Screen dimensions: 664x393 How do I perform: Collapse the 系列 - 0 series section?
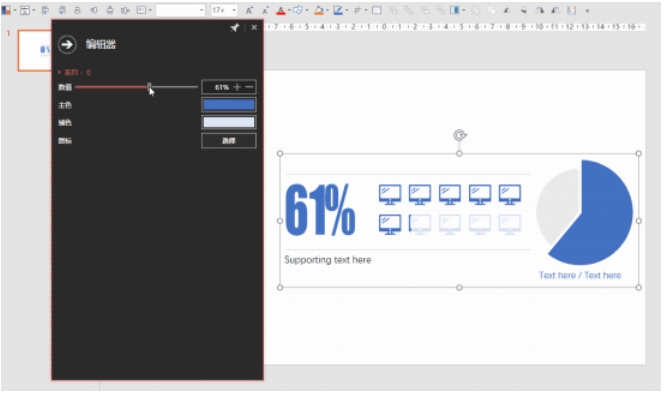[75, 72]
